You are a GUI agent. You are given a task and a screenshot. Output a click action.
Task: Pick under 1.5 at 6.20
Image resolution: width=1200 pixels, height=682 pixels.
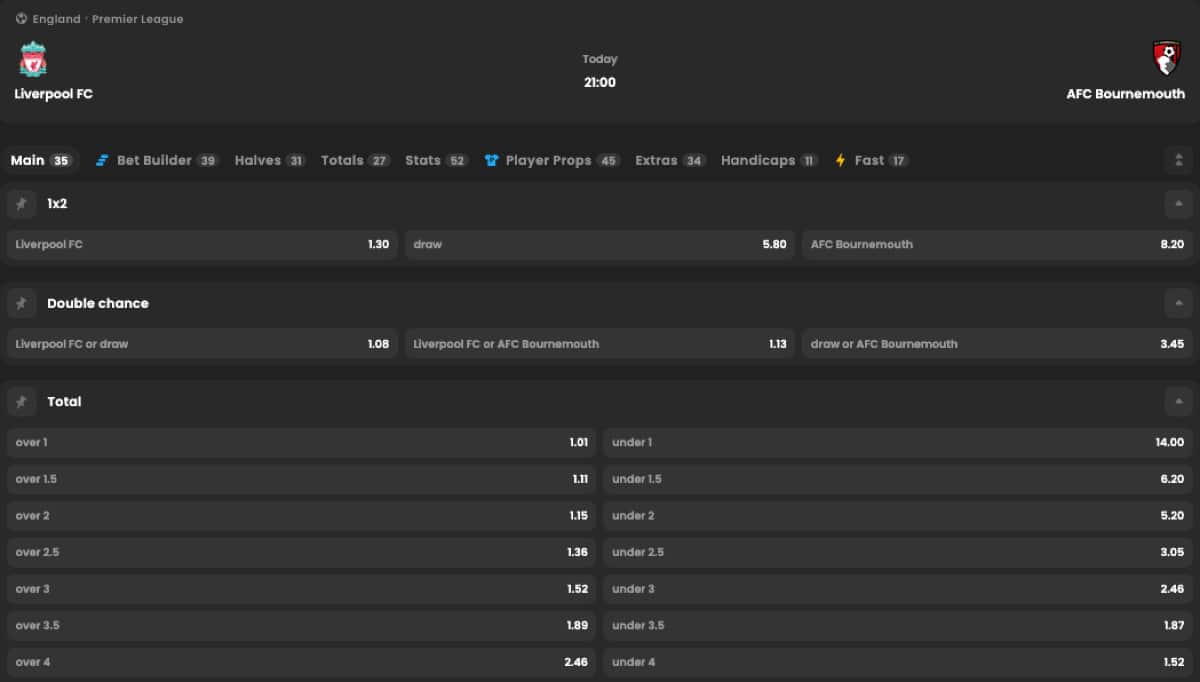pos(898,479)
